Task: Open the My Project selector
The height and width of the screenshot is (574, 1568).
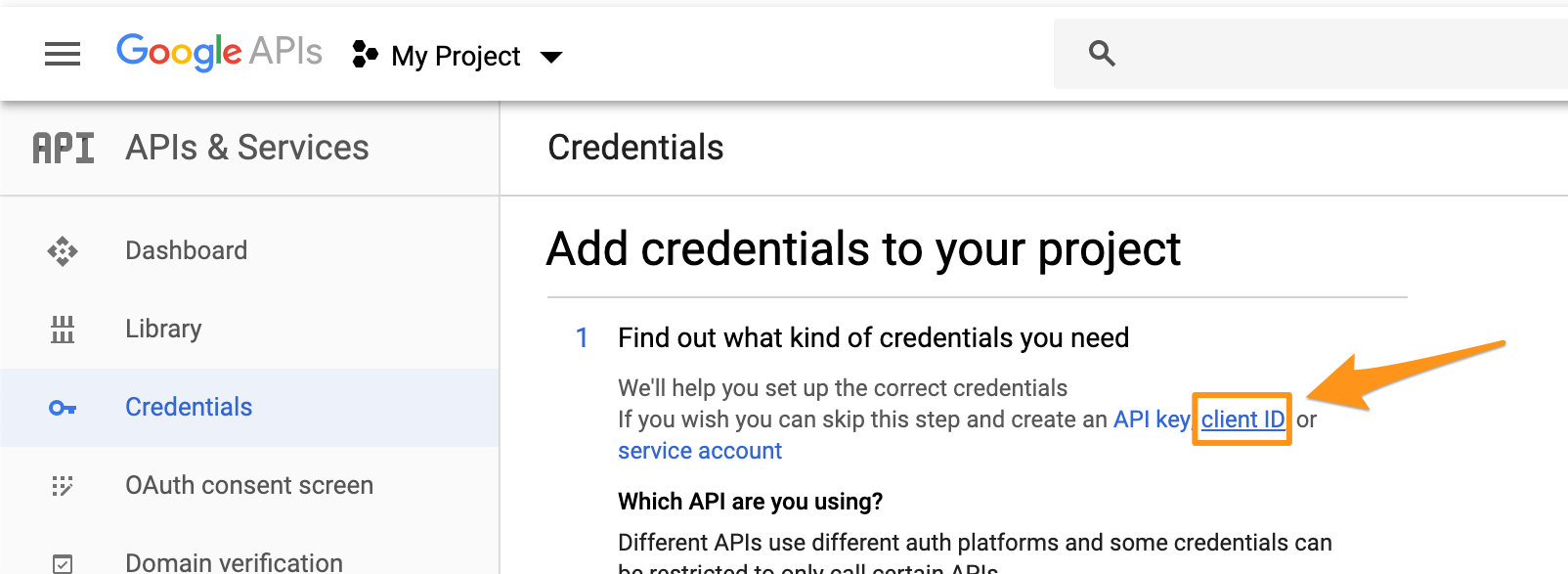Action: (x=456, y=57)
